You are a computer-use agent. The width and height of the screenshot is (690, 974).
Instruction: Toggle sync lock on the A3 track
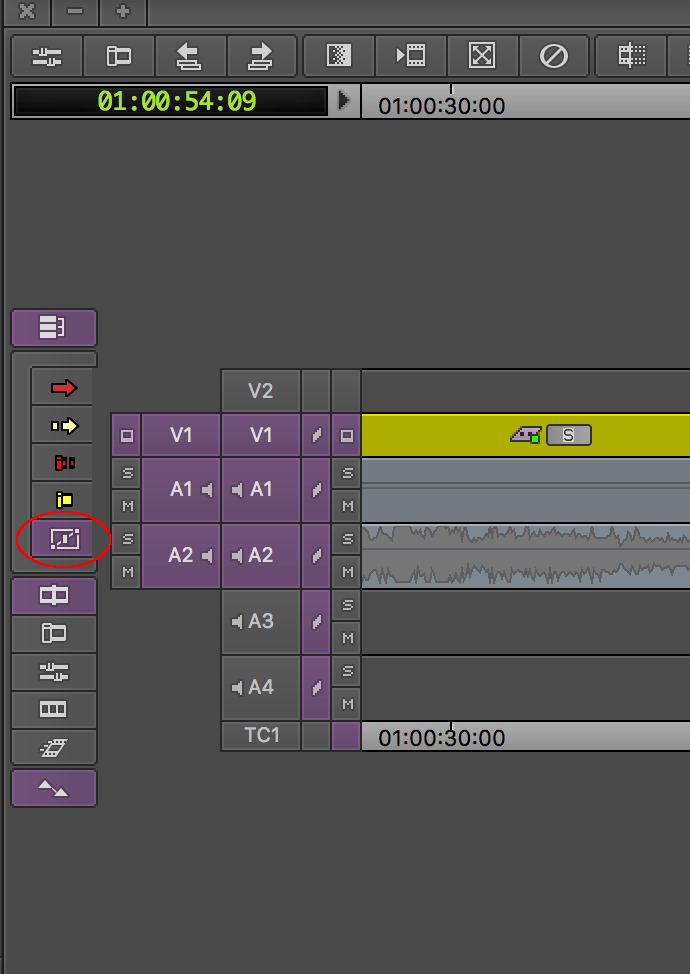316,621
